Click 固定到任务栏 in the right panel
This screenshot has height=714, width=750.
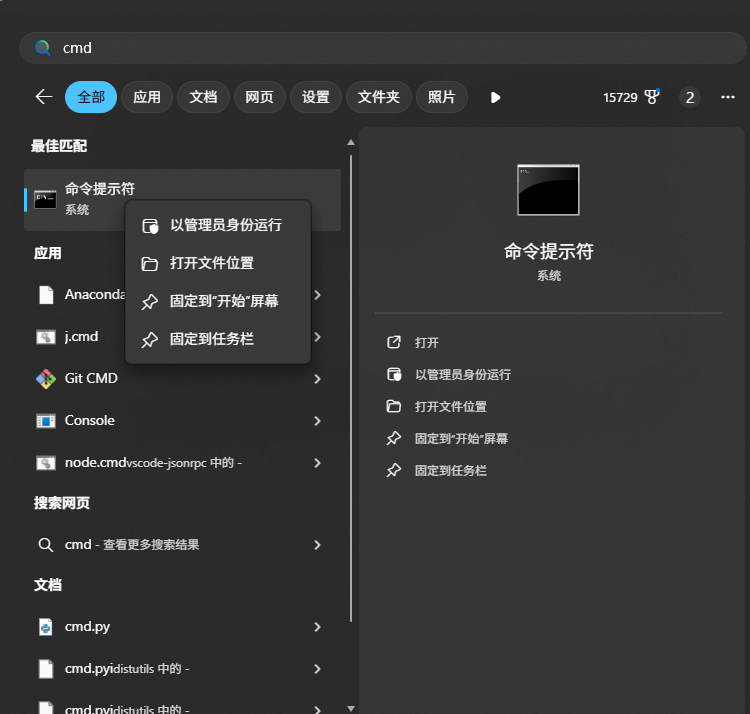click(451, 471)
